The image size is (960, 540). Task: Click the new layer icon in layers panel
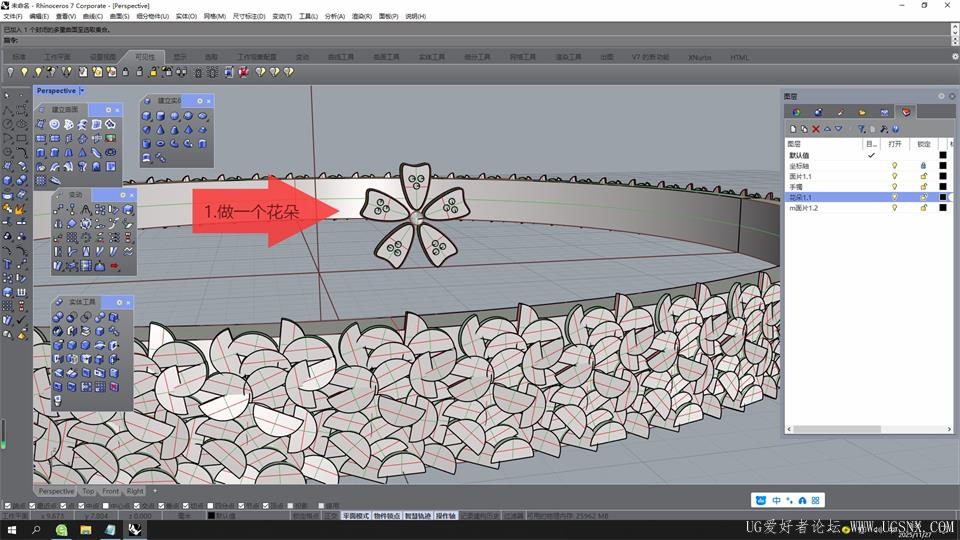(x=793, y=129)
